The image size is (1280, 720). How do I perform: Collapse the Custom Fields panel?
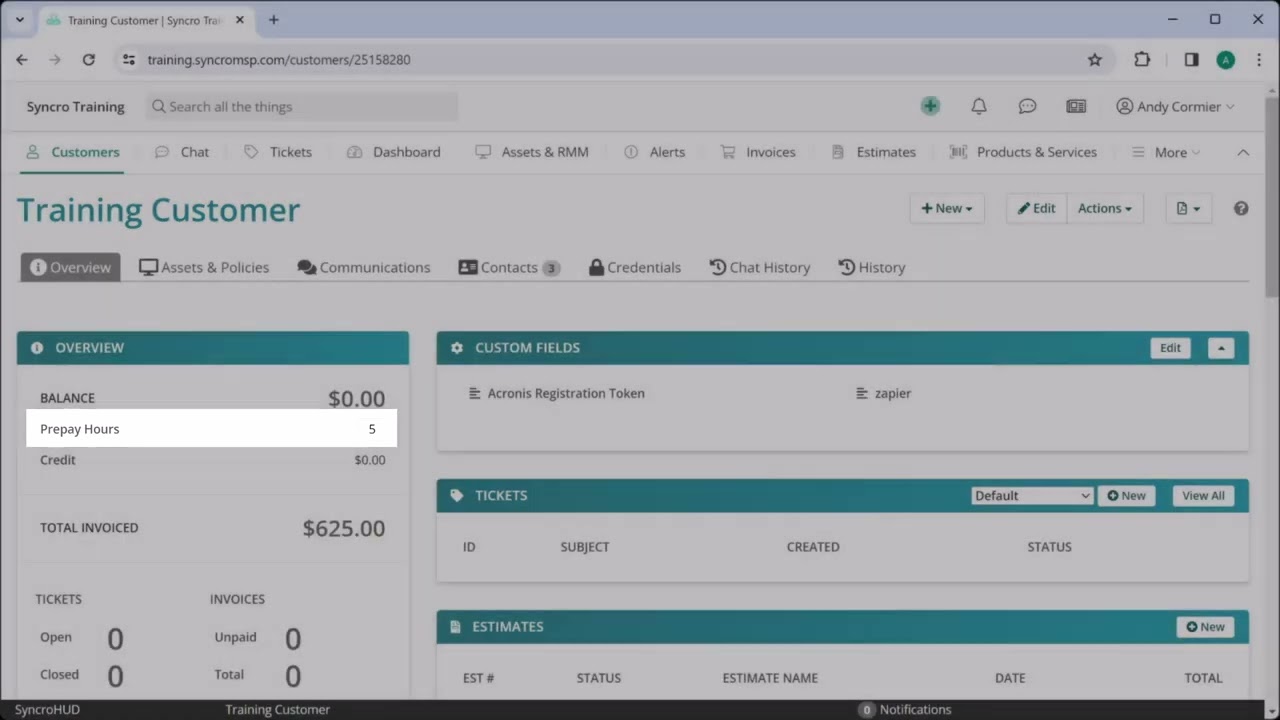click(x=1220, y=348)
